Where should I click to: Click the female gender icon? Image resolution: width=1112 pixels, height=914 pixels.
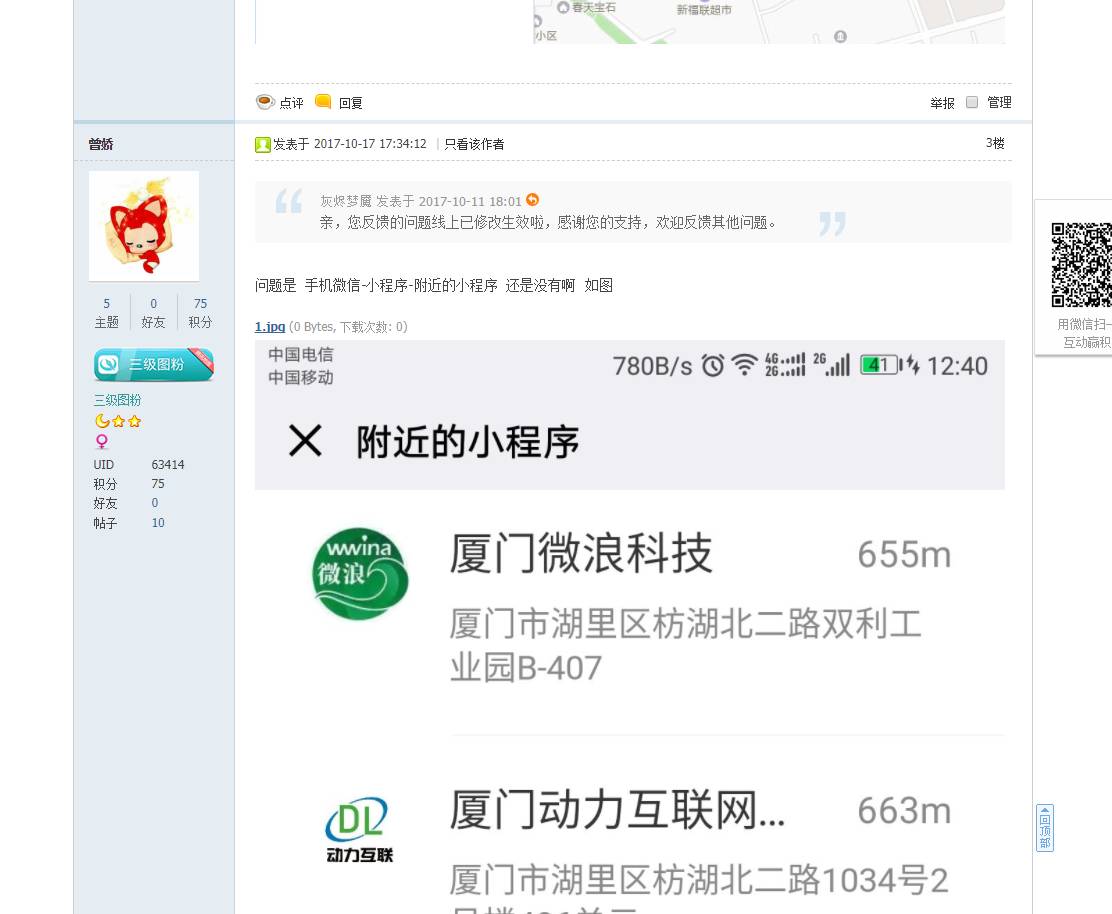click(101, 441)
